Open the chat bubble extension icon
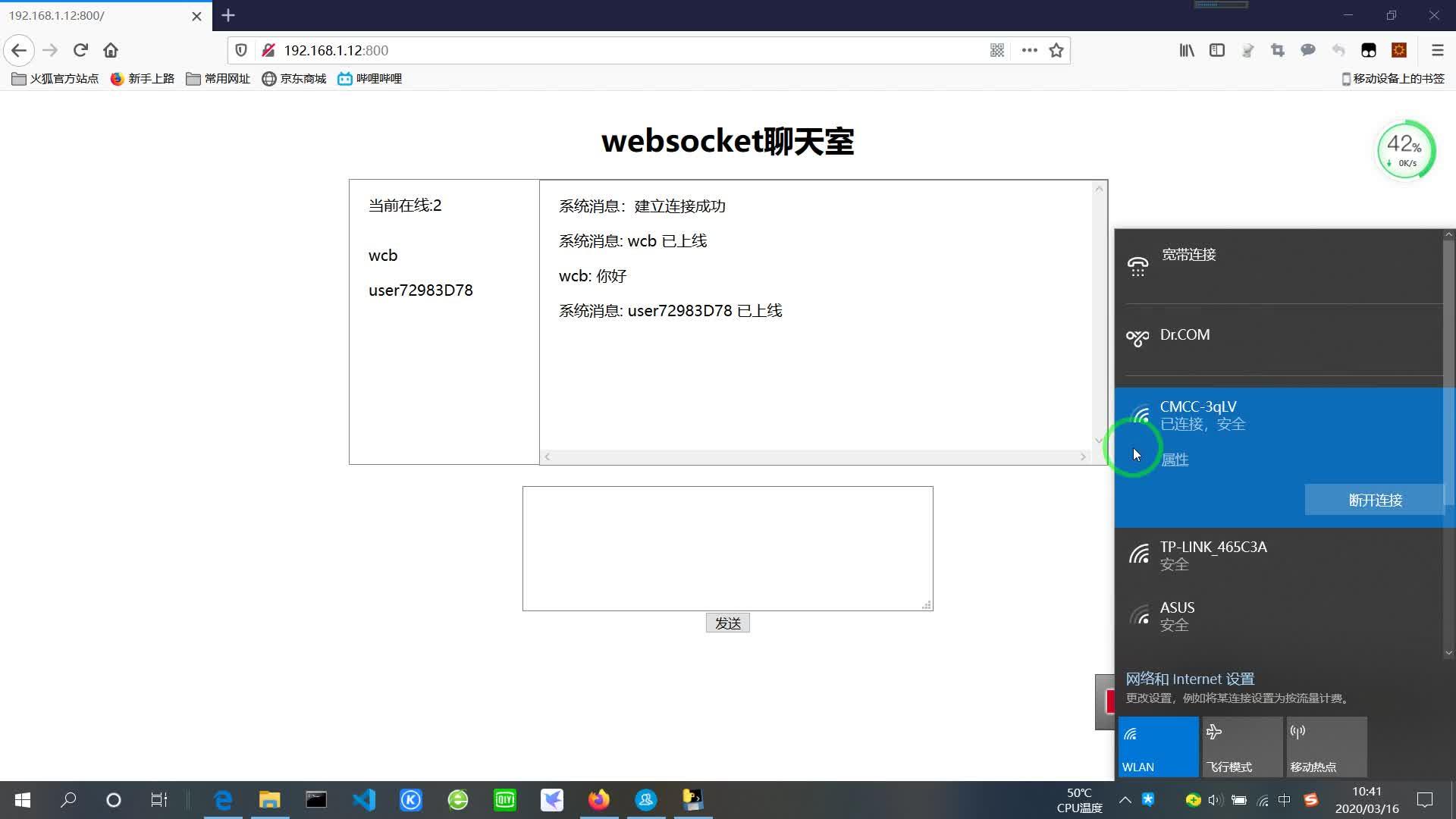 (1308, 50)
